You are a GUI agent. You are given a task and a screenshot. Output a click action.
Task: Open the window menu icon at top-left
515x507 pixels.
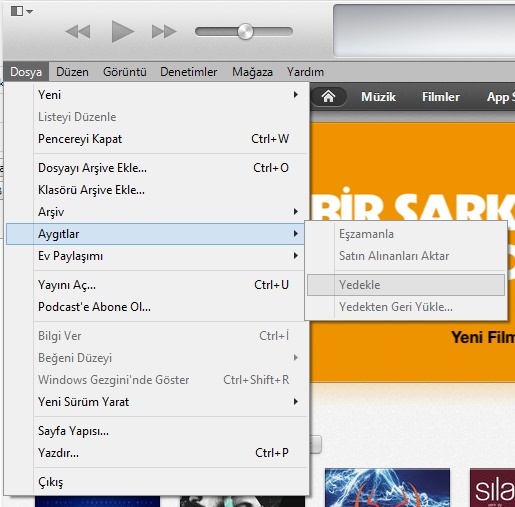click(21, 11)
